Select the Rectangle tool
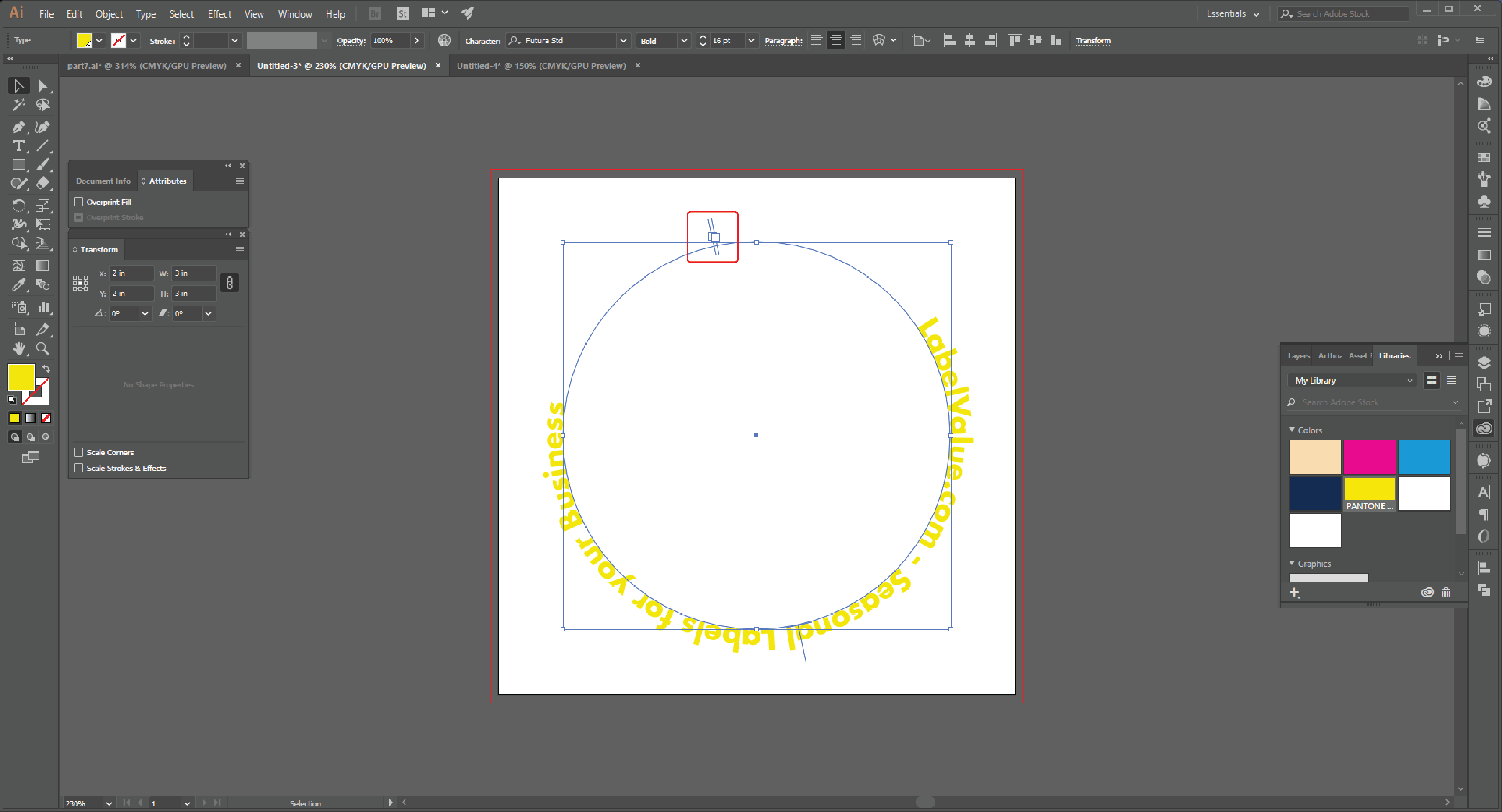Image resolution: width=1502 pixels, height=812 pixels. click(x=19, y=165)
